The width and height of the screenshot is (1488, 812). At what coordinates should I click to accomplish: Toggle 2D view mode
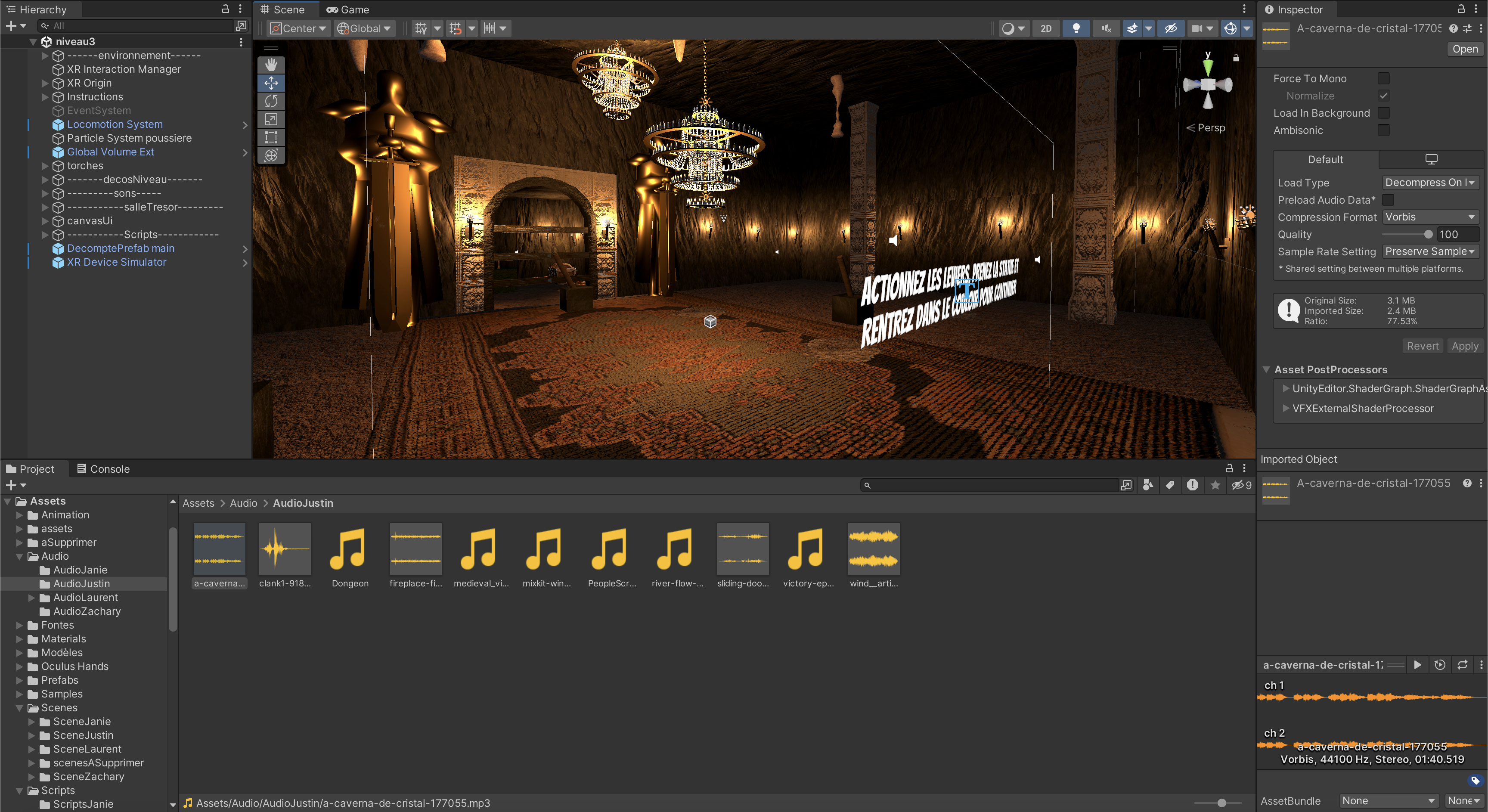coord(1045,28)
